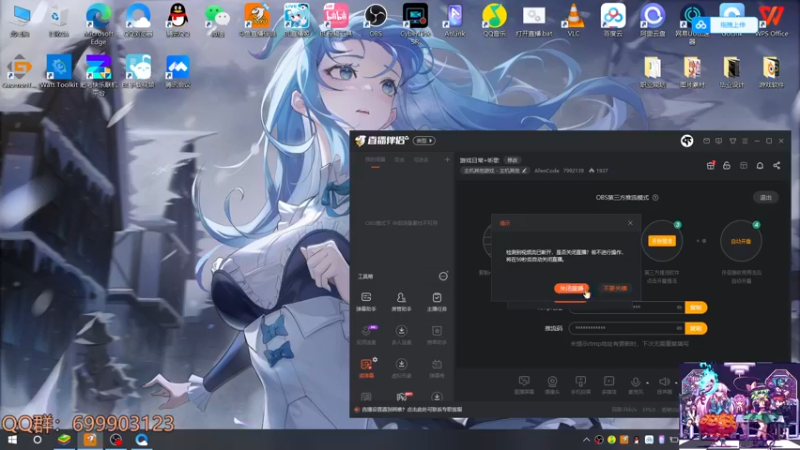Select the Microsoft Edge desktop icon
The image size is (800, 450).
[x=98, y=23]
